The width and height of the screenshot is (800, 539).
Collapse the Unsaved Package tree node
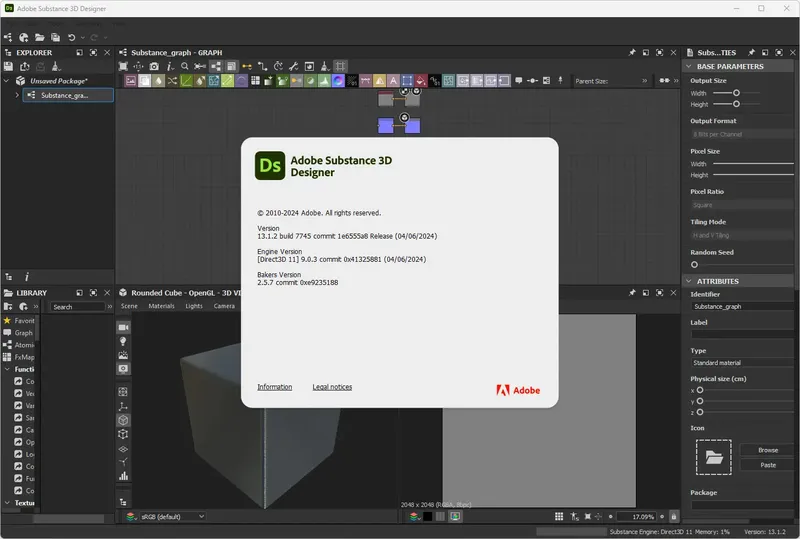point(7,81)
